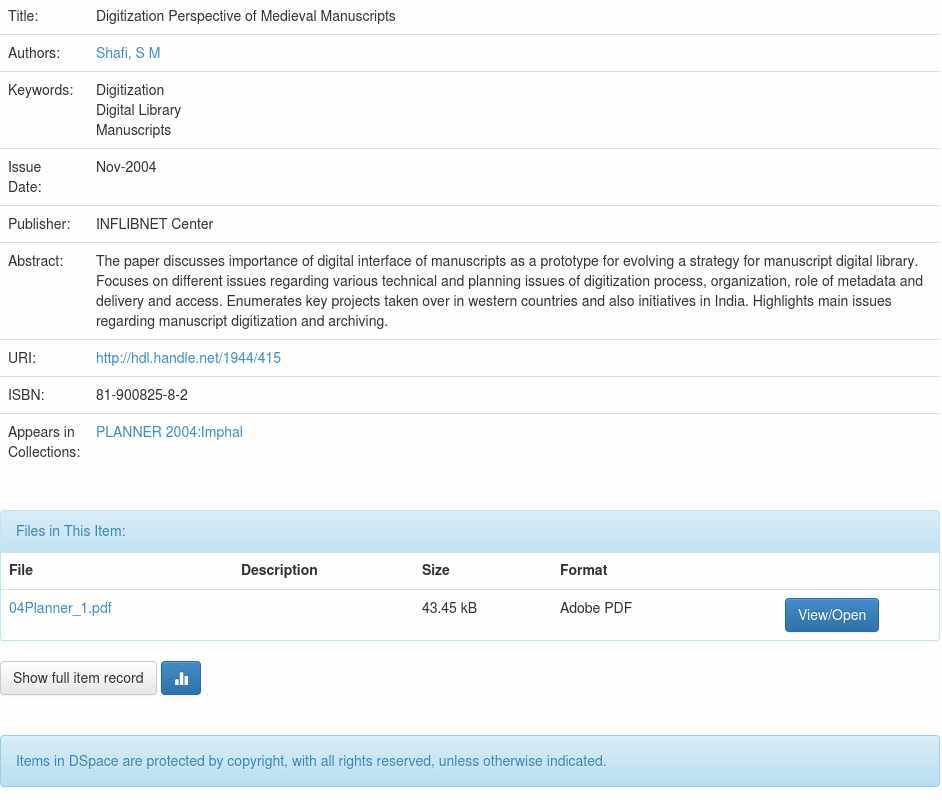Click the Nov-2004 issue date value
This screenshot has width=942, height=800.
click(126, 167)
